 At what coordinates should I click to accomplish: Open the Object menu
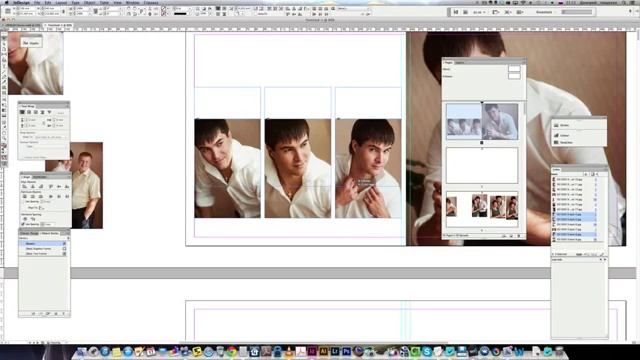pos(89,2)
